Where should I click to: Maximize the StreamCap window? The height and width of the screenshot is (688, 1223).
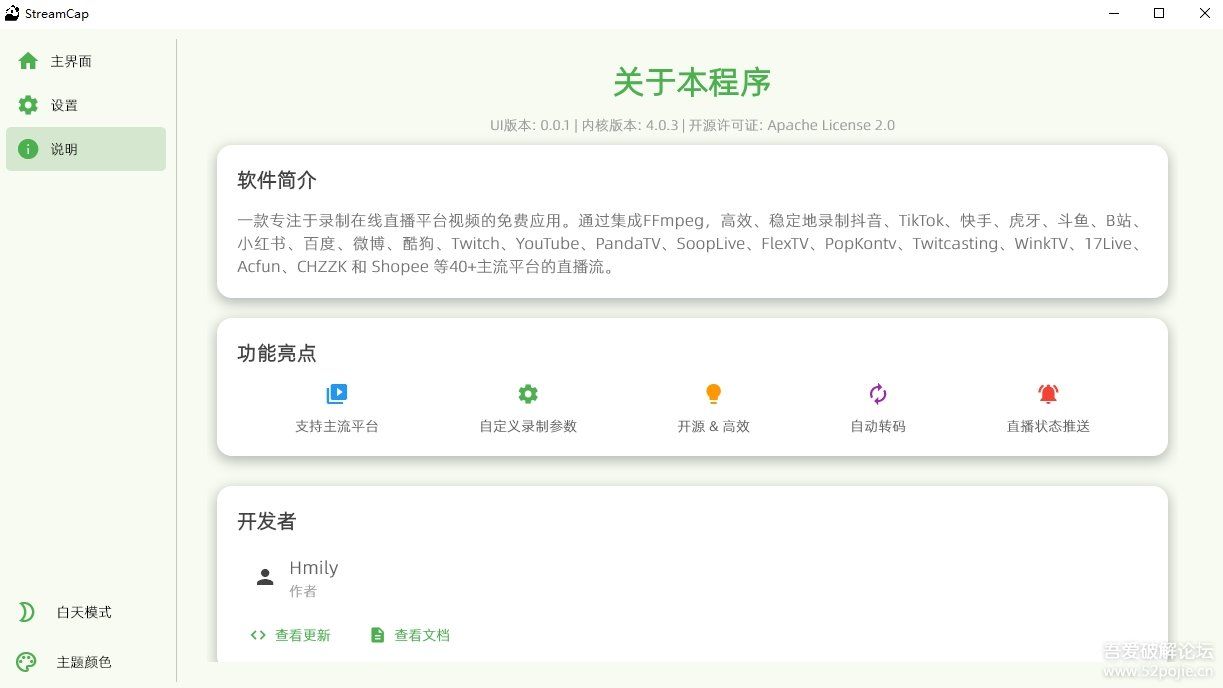(1159, 14)
